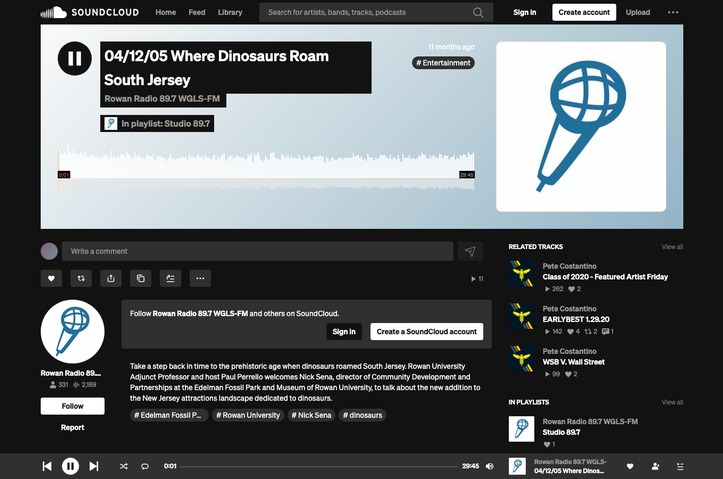Screen dimensions: 723x479
Task: Like current track in bottom player bar
Action: (x=630, y=467)
